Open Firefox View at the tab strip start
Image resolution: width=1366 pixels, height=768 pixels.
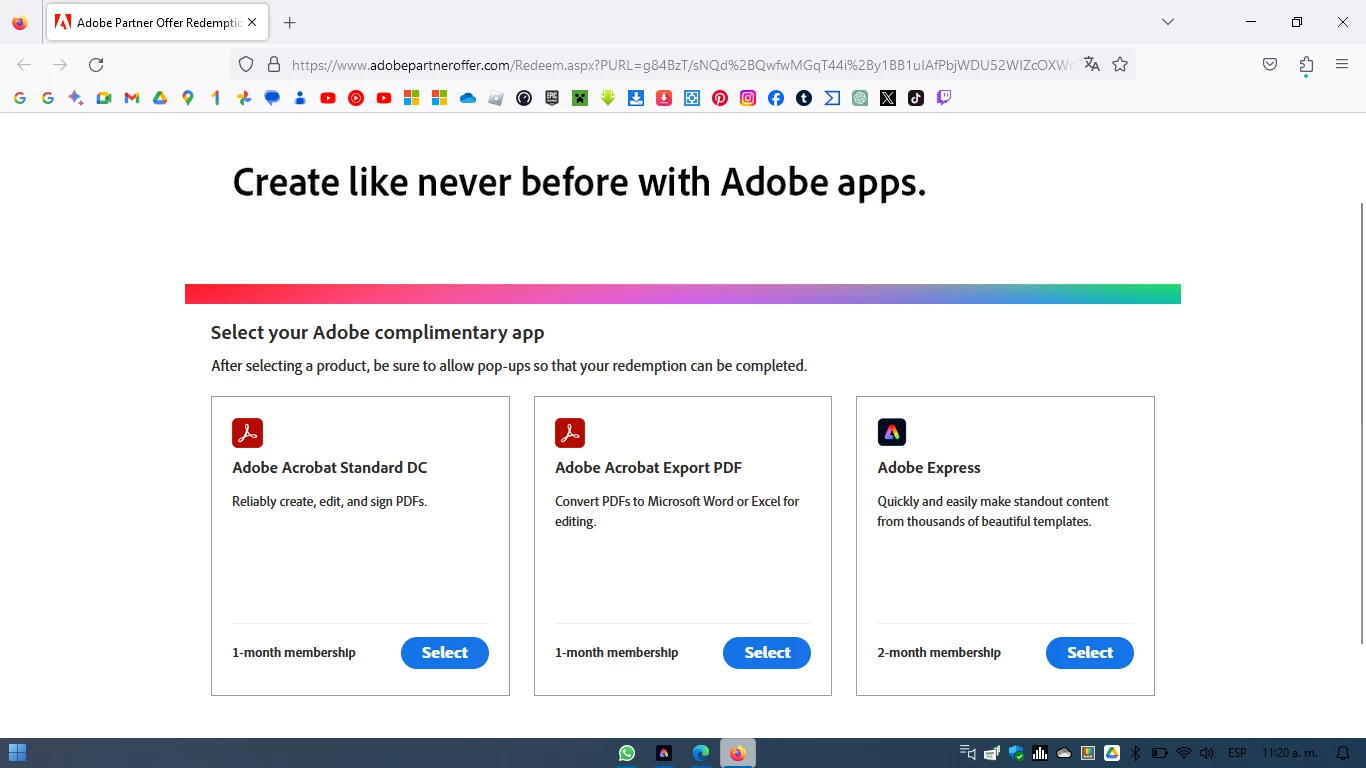point(20,22)
